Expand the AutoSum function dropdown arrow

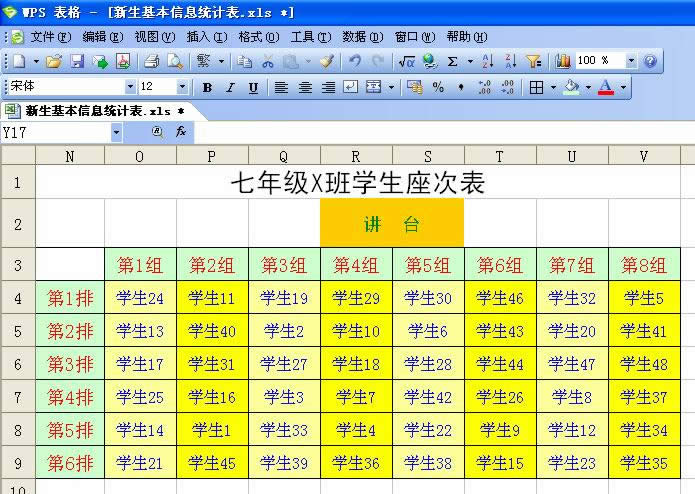(x=470, y=61)
